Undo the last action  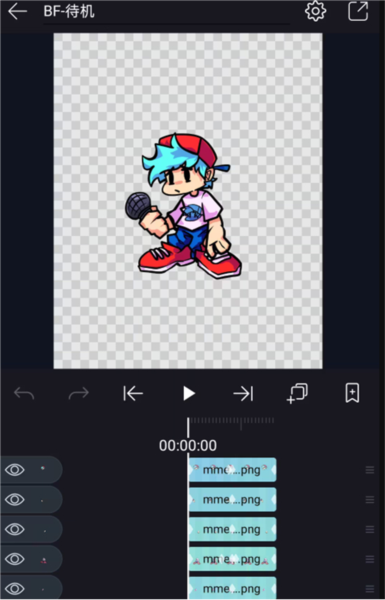[24, 393]
